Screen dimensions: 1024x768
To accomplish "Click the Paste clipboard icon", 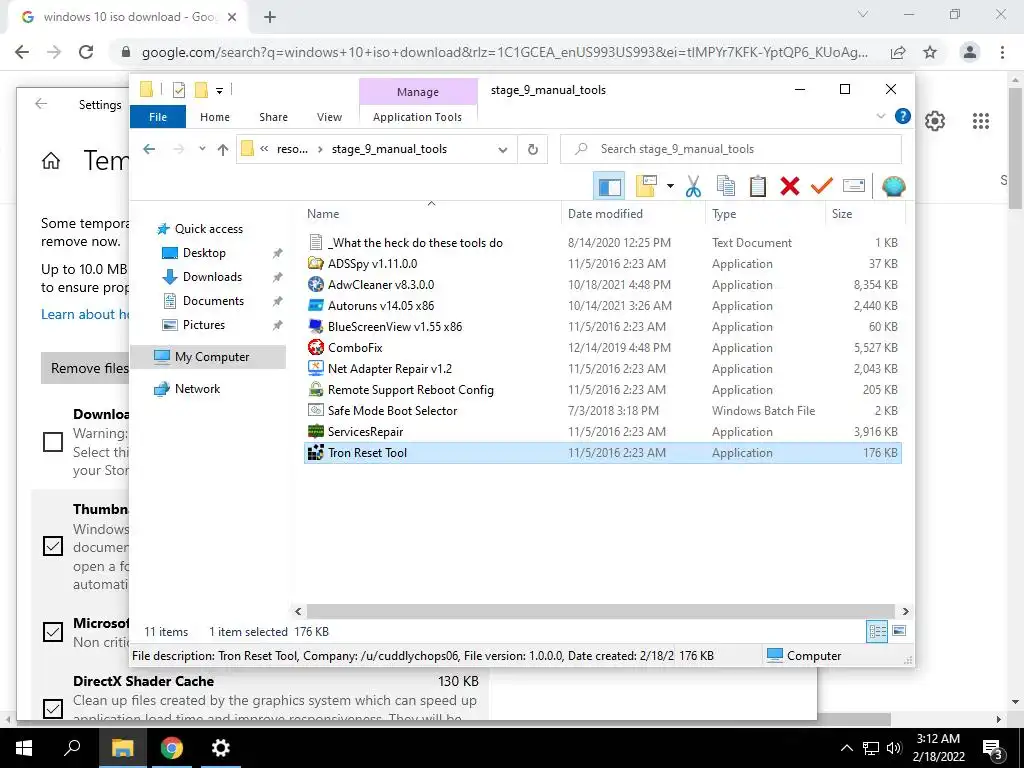I will coord(758,186).
